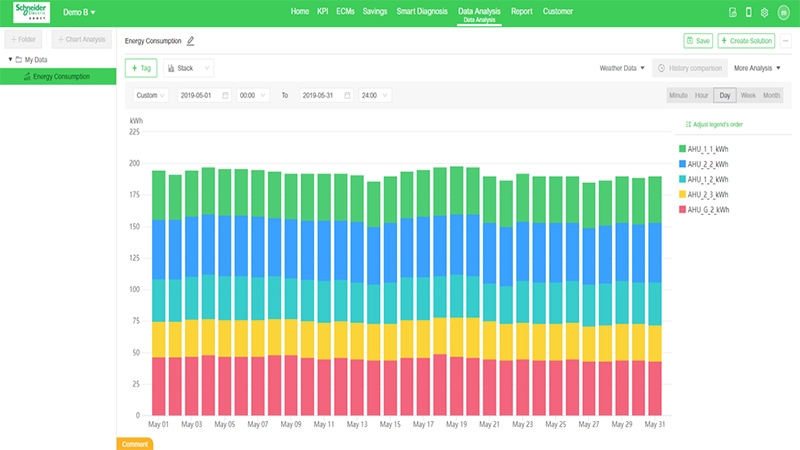Select Month time granularity
This screenshot has height=450, width=800.
771,95
